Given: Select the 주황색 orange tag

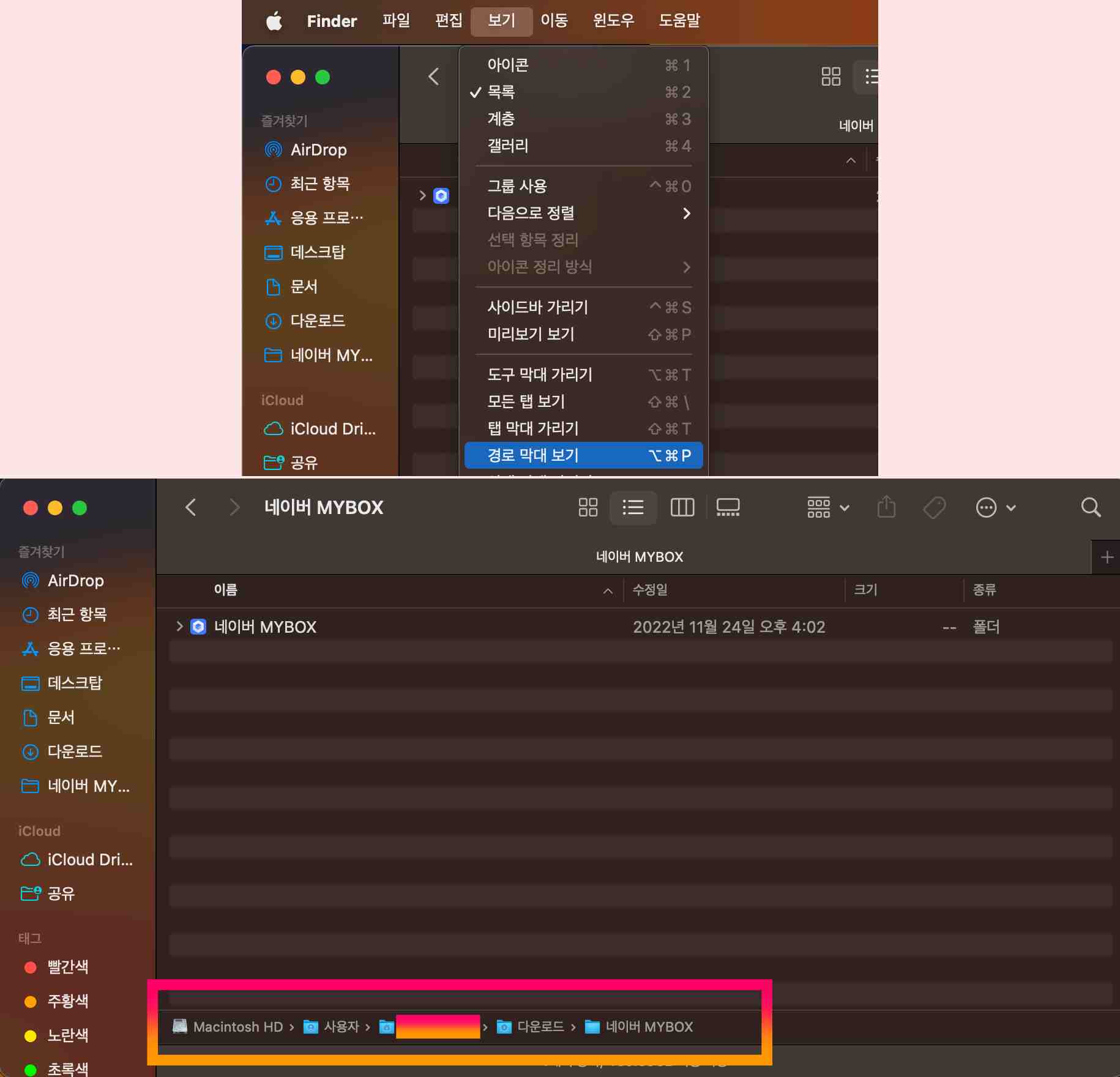Looking at the screenshot, I should (56, 1001).
